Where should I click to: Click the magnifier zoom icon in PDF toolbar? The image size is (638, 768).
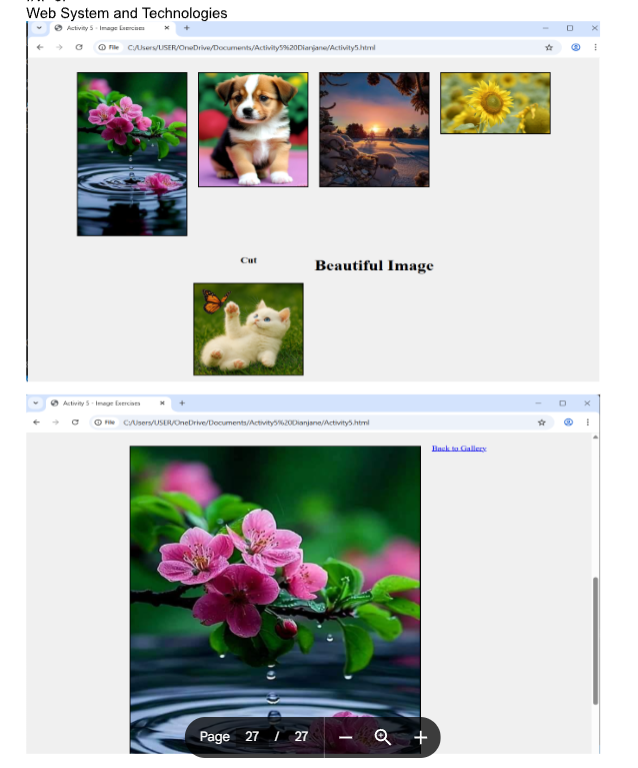[382, 737]
